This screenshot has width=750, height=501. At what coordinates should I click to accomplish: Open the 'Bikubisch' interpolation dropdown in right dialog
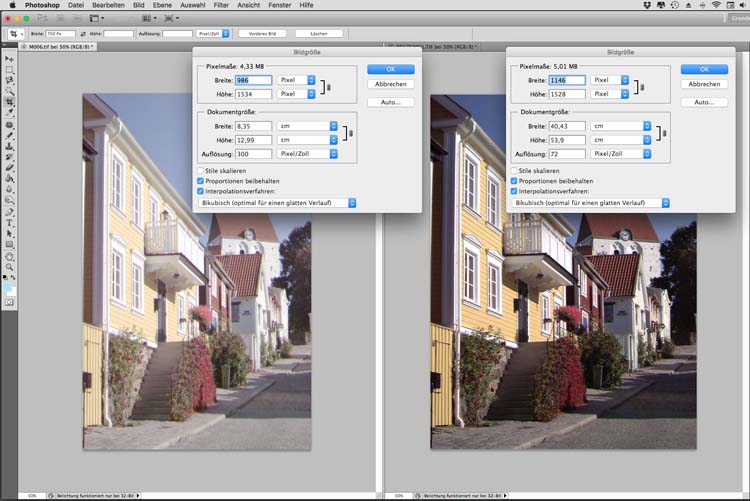[x=590, y=203]
